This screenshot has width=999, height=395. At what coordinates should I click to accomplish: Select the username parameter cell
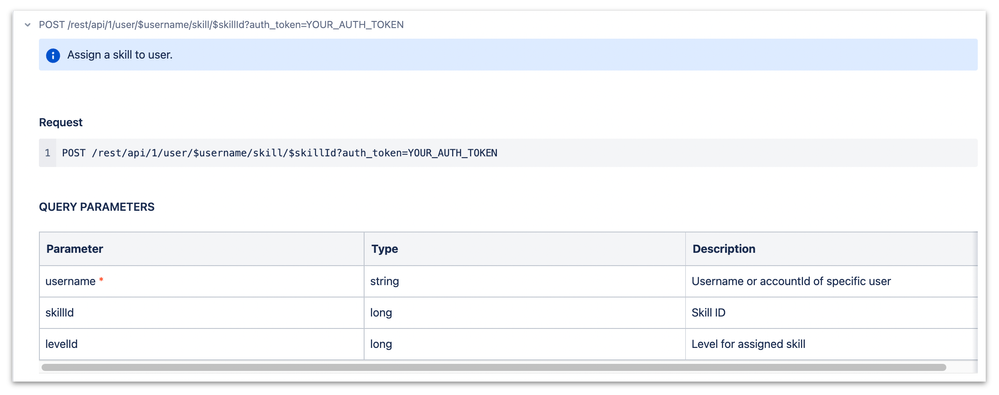[202, 281]
